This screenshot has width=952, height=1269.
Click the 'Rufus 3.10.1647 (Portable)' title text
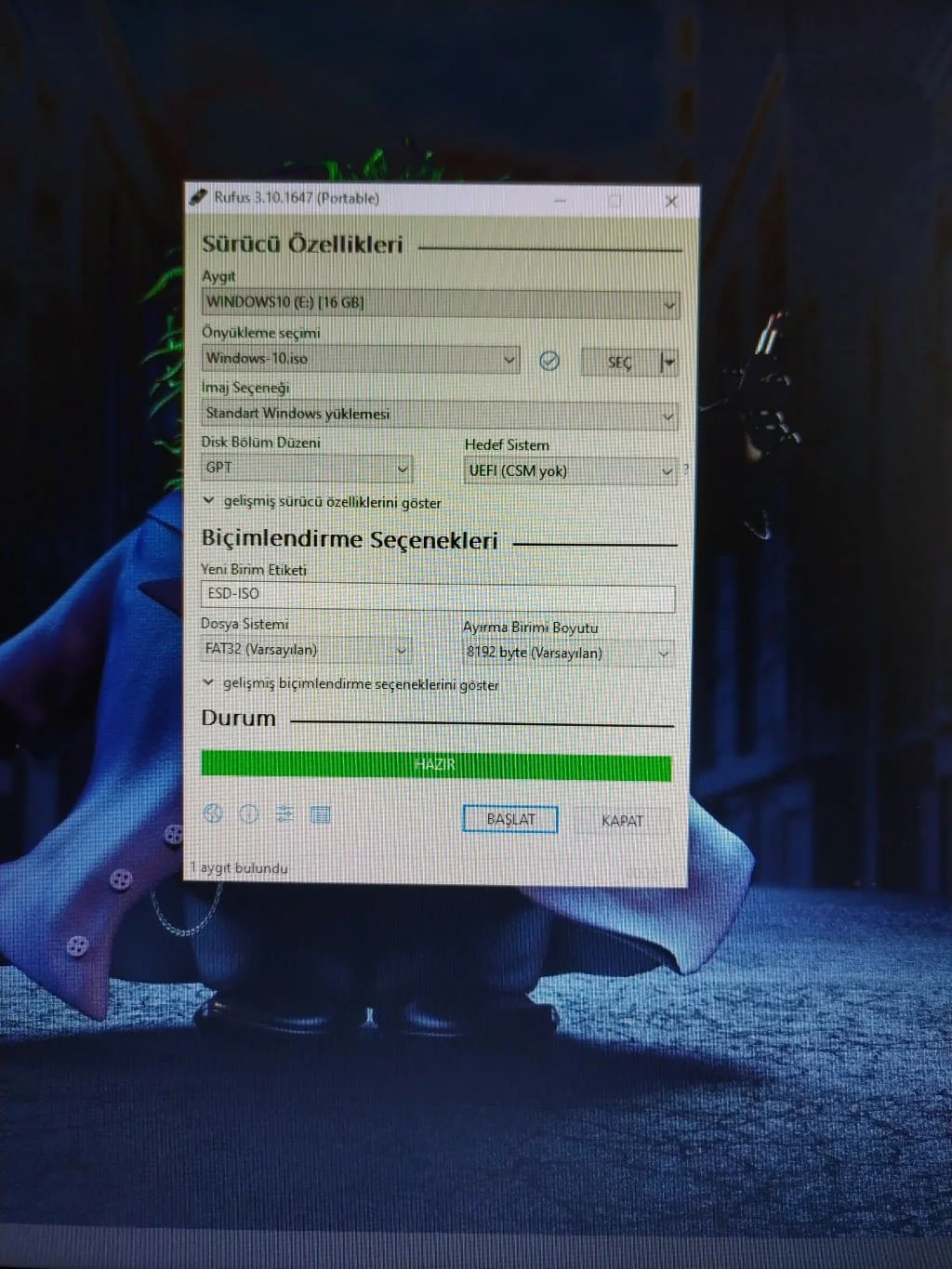pyautogui.click(x=297, y=197)
